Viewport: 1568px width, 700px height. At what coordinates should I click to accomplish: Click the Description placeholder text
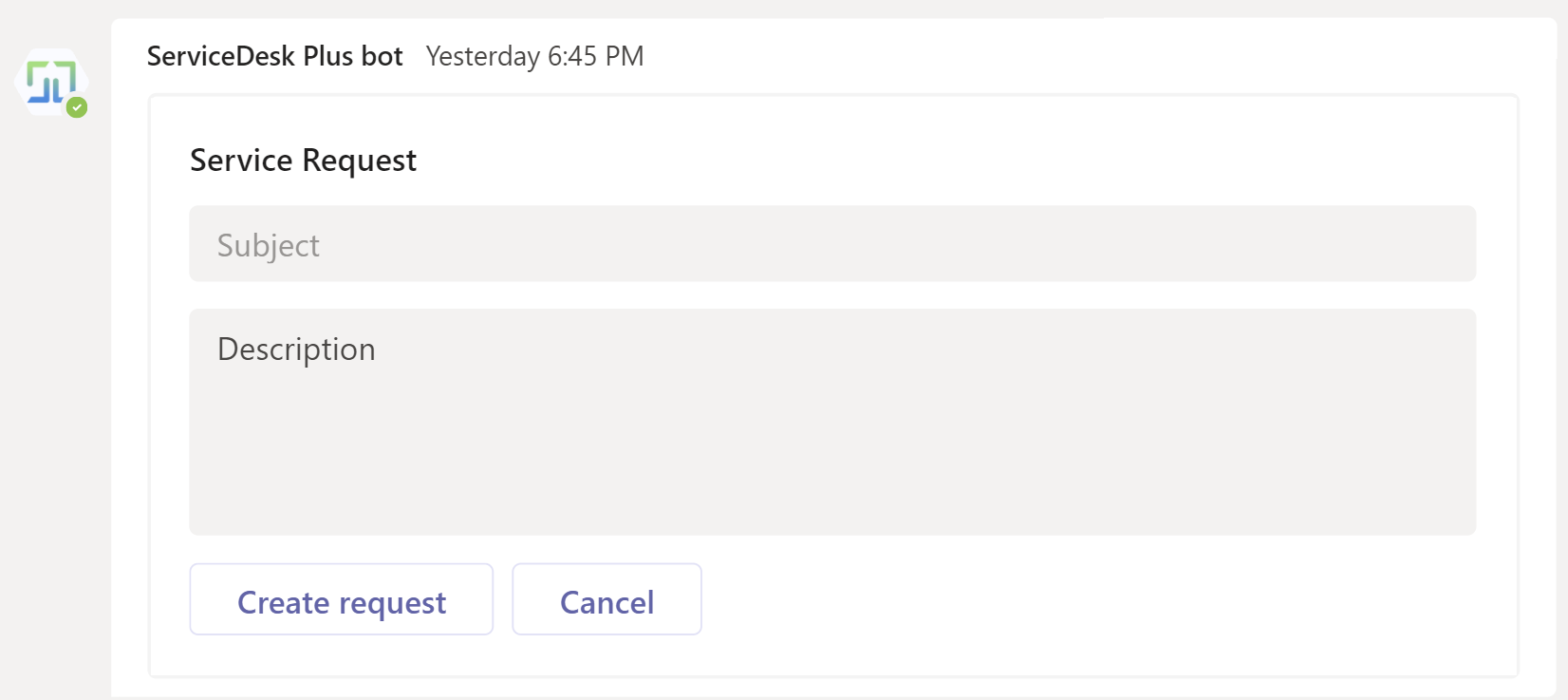click(x=296, y=350)
